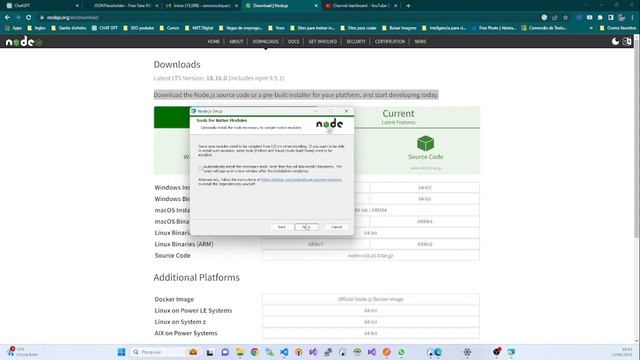The width and height of the screenshot is (640, 360).
Task: Open Visual Studio Code from the taskbar
Action: point(284,352)
